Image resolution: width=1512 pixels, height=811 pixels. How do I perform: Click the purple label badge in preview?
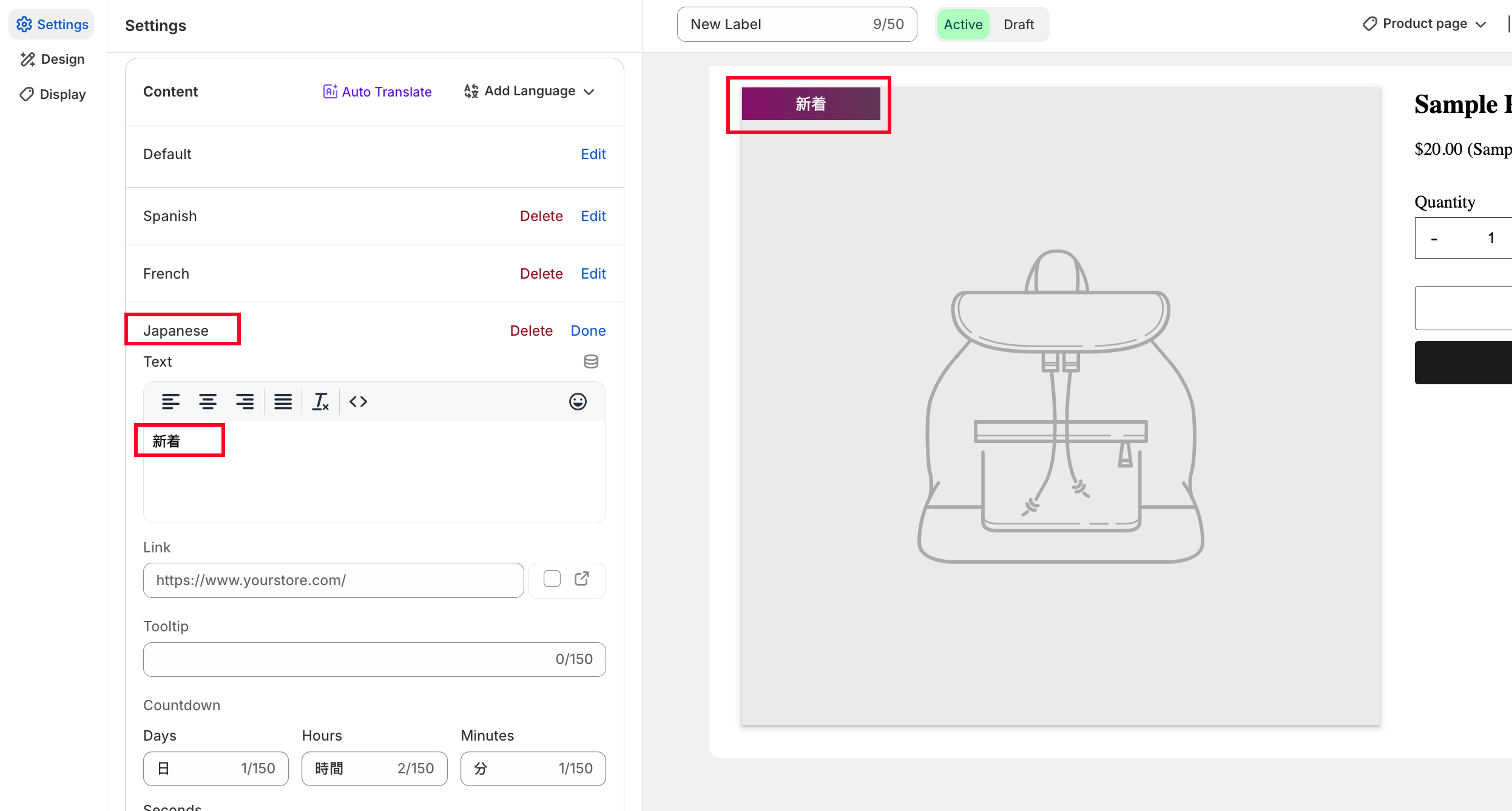(811, 104)
